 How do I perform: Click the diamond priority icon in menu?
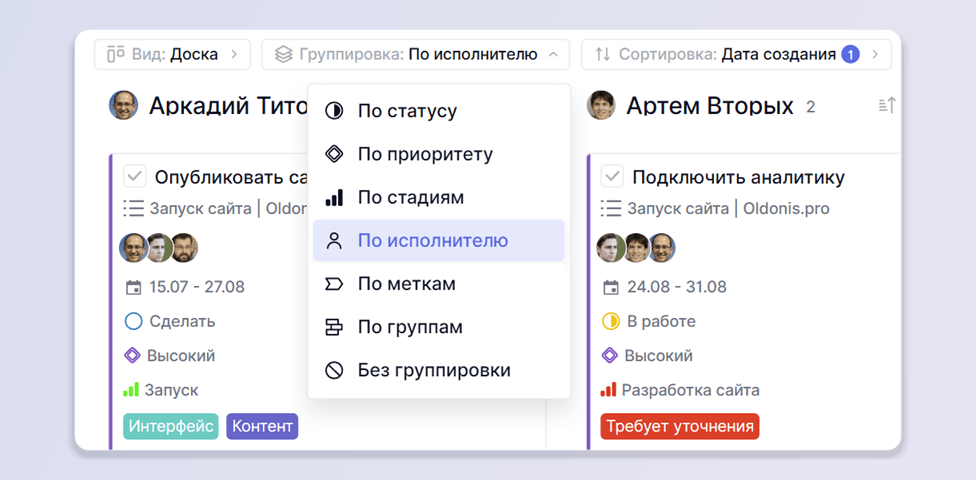(334, 154)
